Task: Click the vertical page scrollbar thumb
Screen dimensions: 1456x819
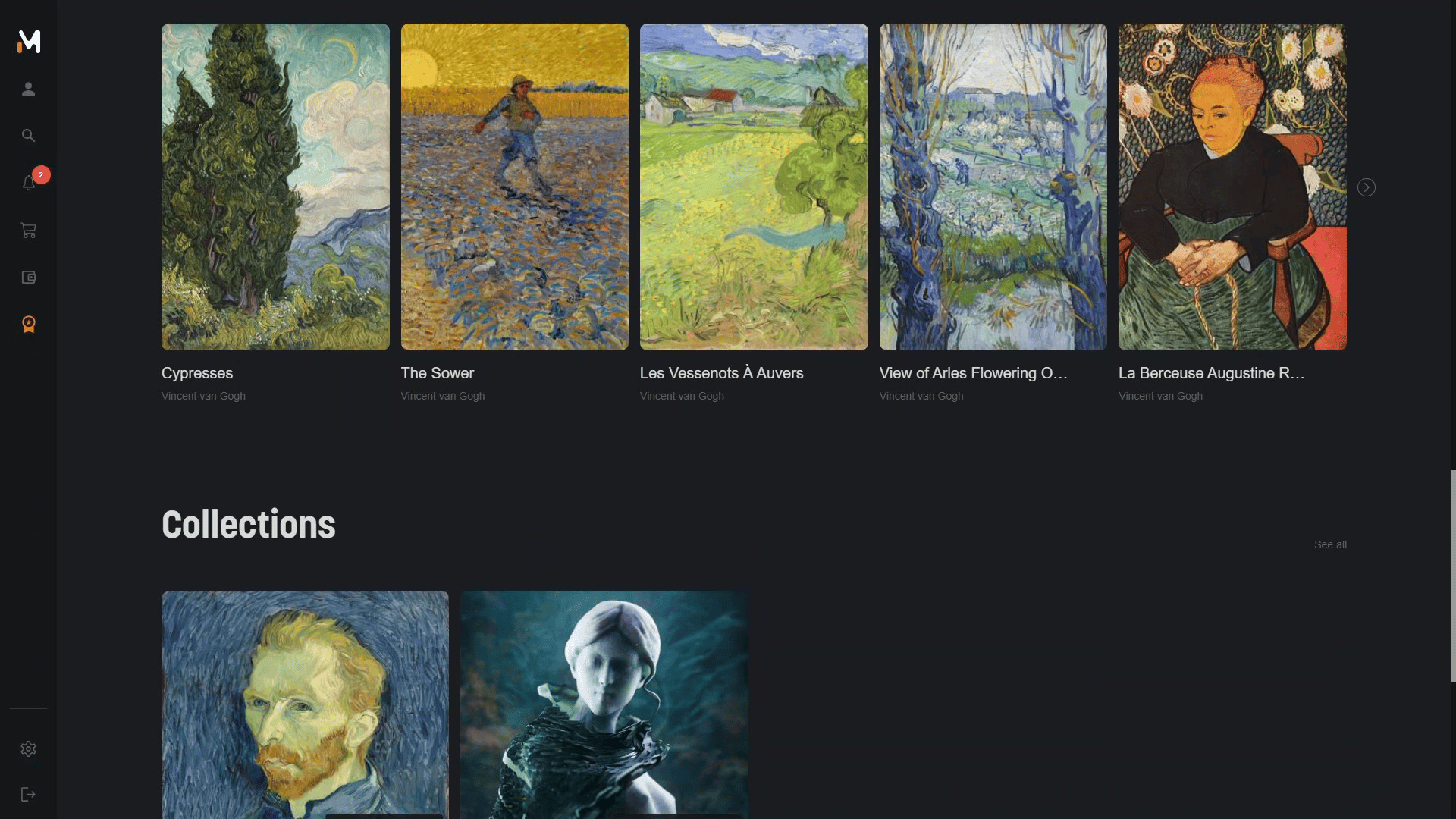Action: click(x=1453, y=576)
